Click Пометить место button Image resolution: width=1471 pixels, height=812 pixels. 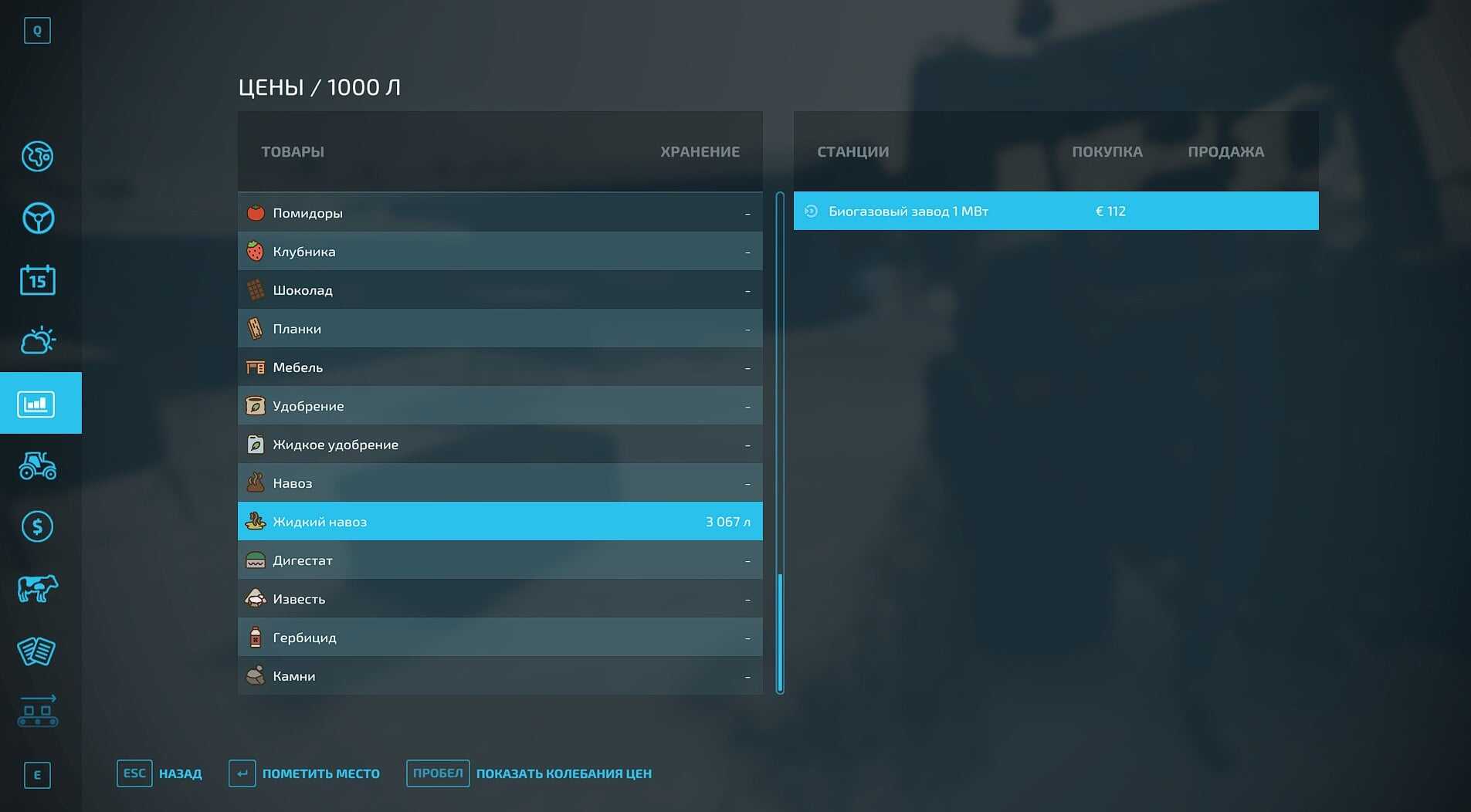pyautogui.click(x=304, y=773)
